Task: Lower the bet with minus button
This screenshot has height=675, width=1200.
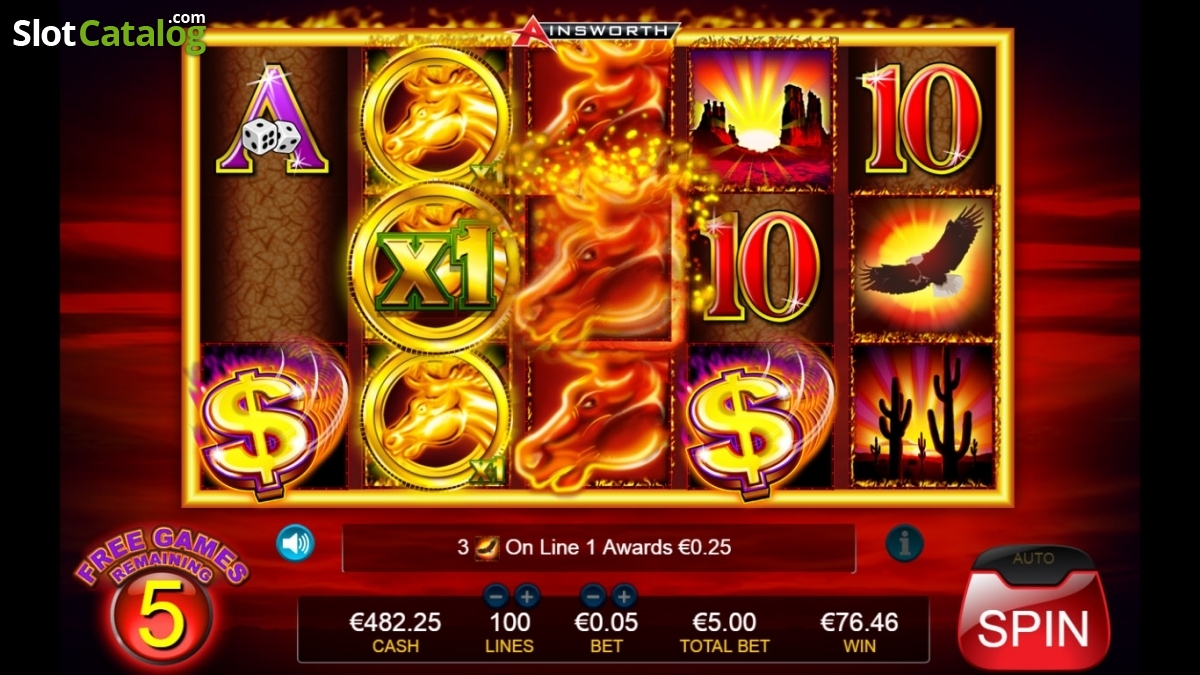Action: [593, 597]
